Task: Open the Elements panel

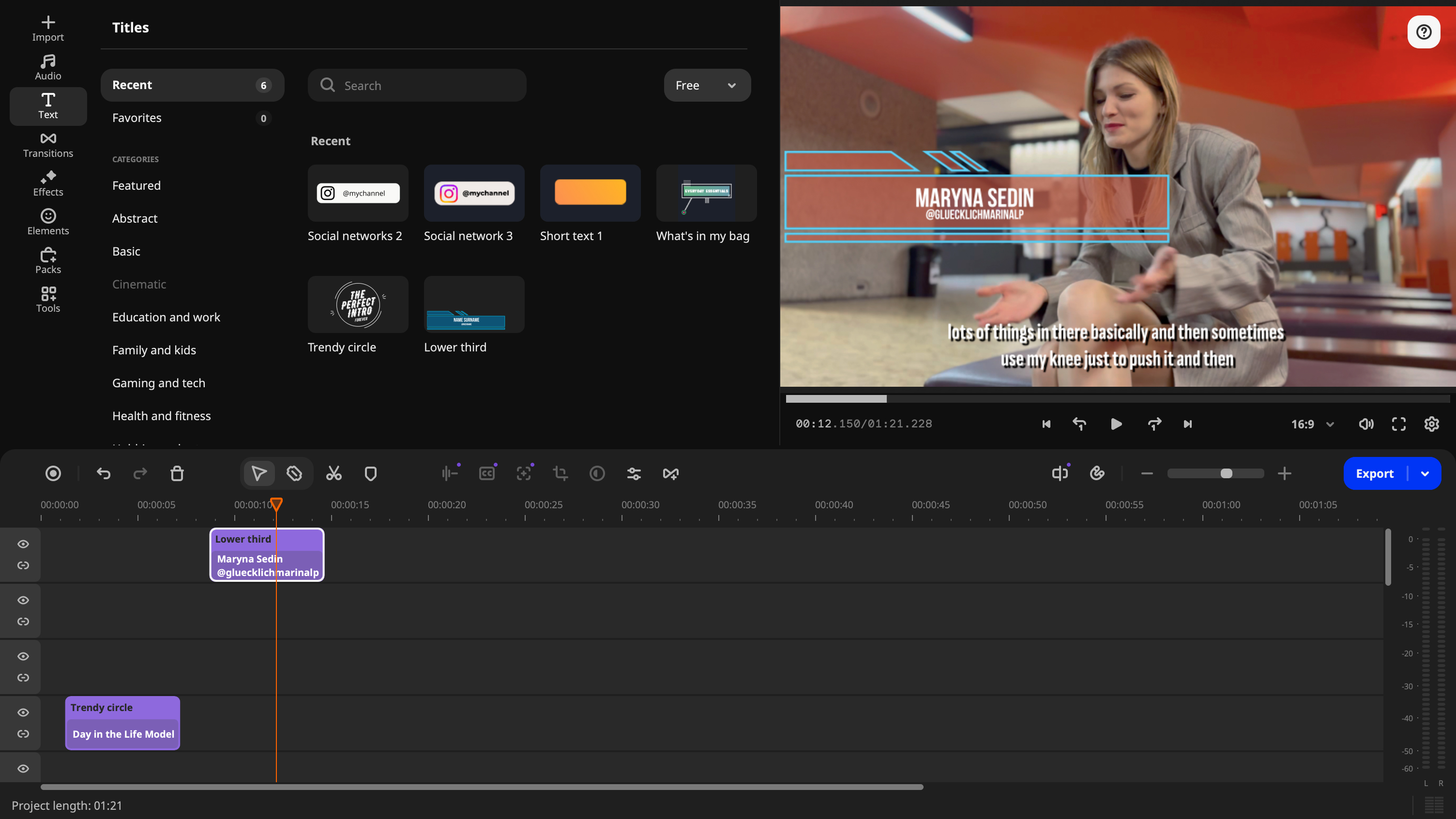Action: [48, 223]
